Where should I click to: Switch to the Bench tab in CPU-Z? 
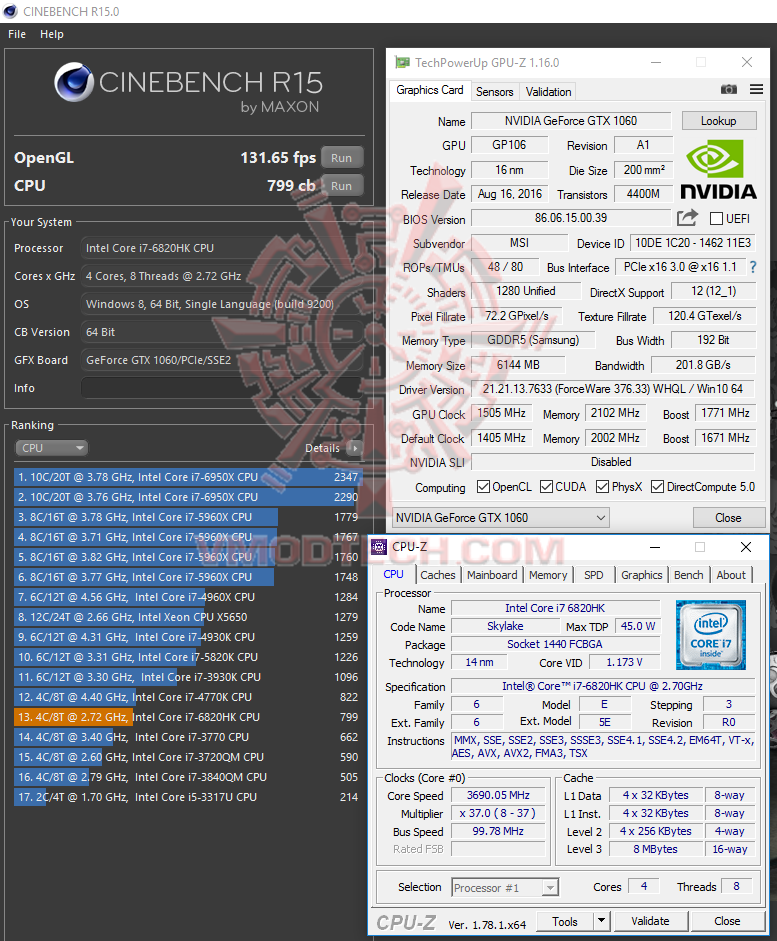(x=688, y=575)
